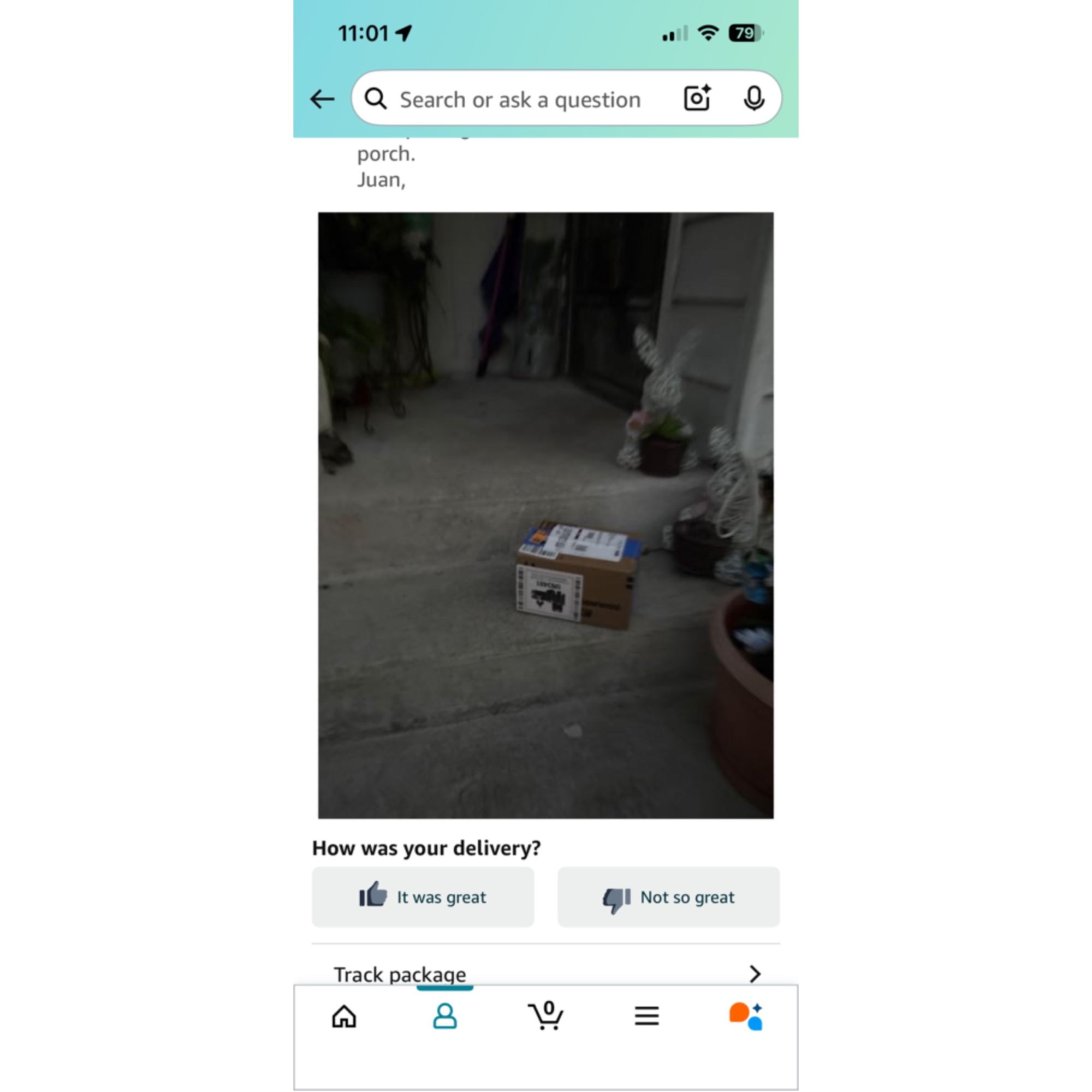Expand Track package chevron

point(755,974)
